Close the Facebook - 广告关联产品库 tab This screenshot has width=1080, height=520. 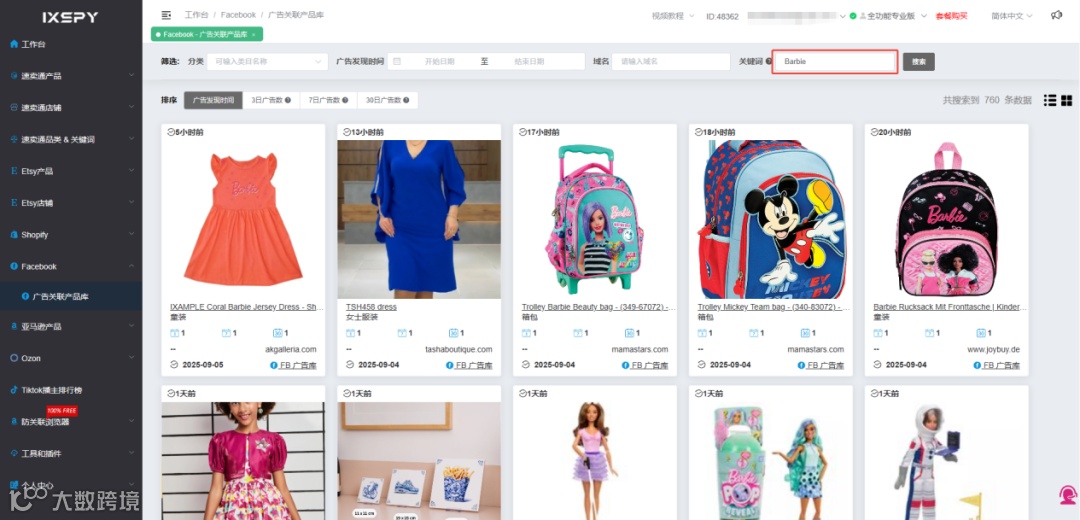(x=253, y=34)
